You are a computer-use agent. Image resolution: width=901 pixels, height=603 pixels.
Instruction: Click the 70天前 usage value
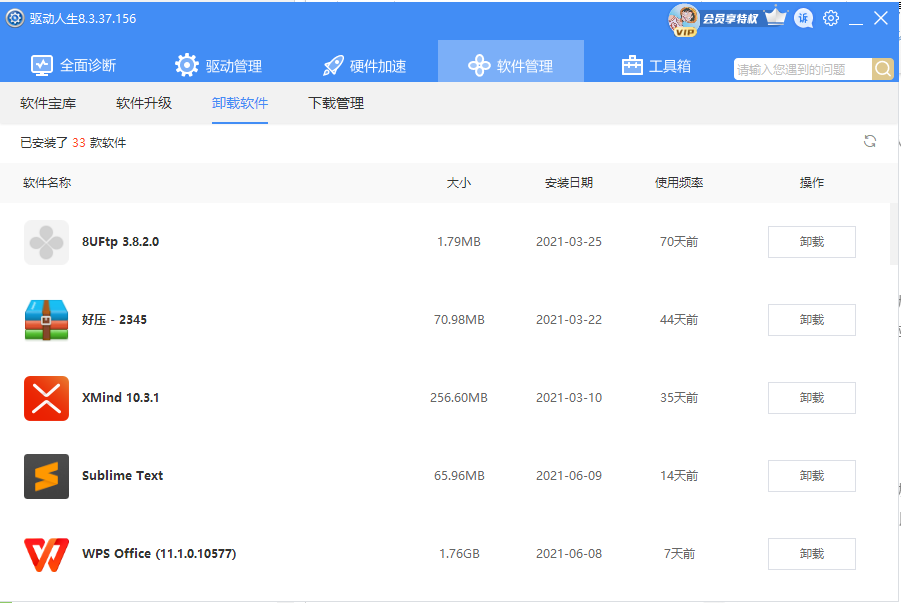click(x=679, y=242)
